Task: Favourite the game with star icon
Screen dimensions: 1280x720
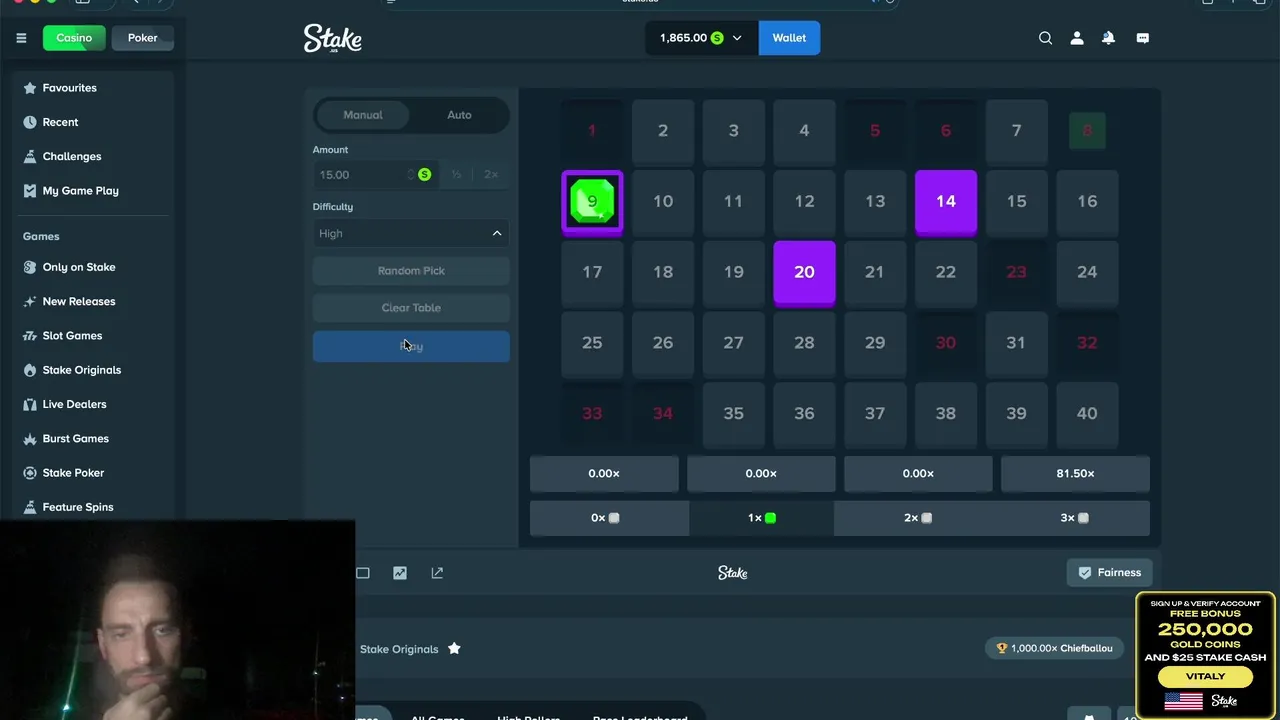Action: click(x=454, y=648)
